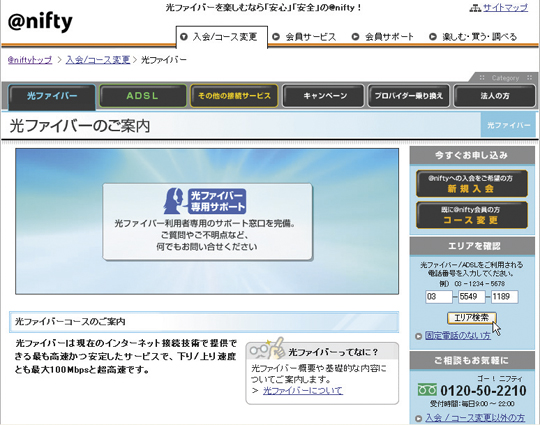The height and width of the screenshot is (425, 540).
Task: Click the @nifty logo
Action: pyautogui.click(x=40, y=22)
